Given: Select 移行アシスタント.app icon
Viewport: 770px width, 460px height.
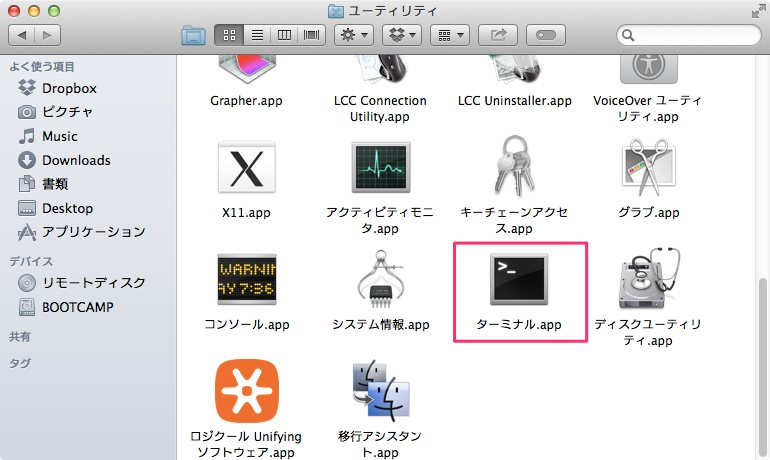Looking at the screenshot, I should [381, 391].
